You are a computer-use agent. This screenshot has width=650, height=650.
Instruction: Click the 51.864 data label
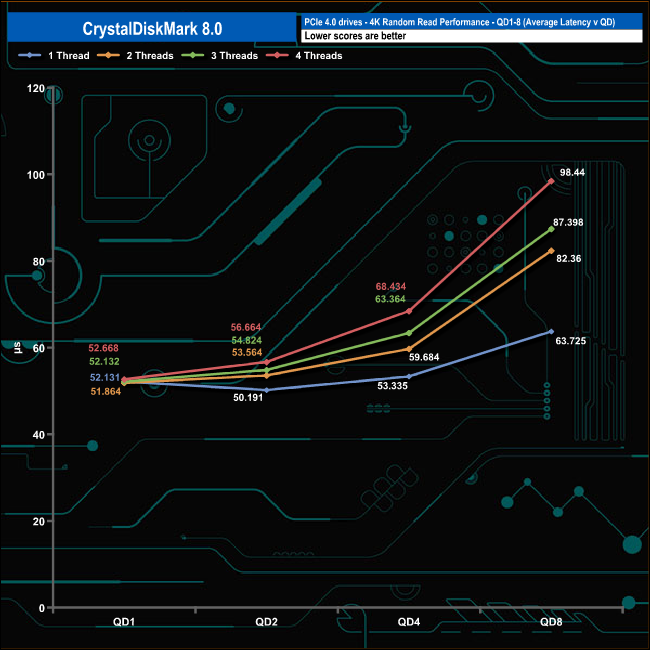point(106,391)
